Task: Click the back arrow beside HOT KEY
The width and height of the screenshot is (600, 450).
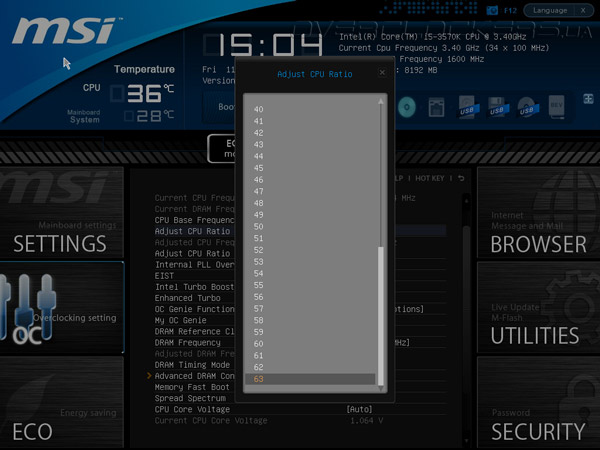Action: point(461,178)
